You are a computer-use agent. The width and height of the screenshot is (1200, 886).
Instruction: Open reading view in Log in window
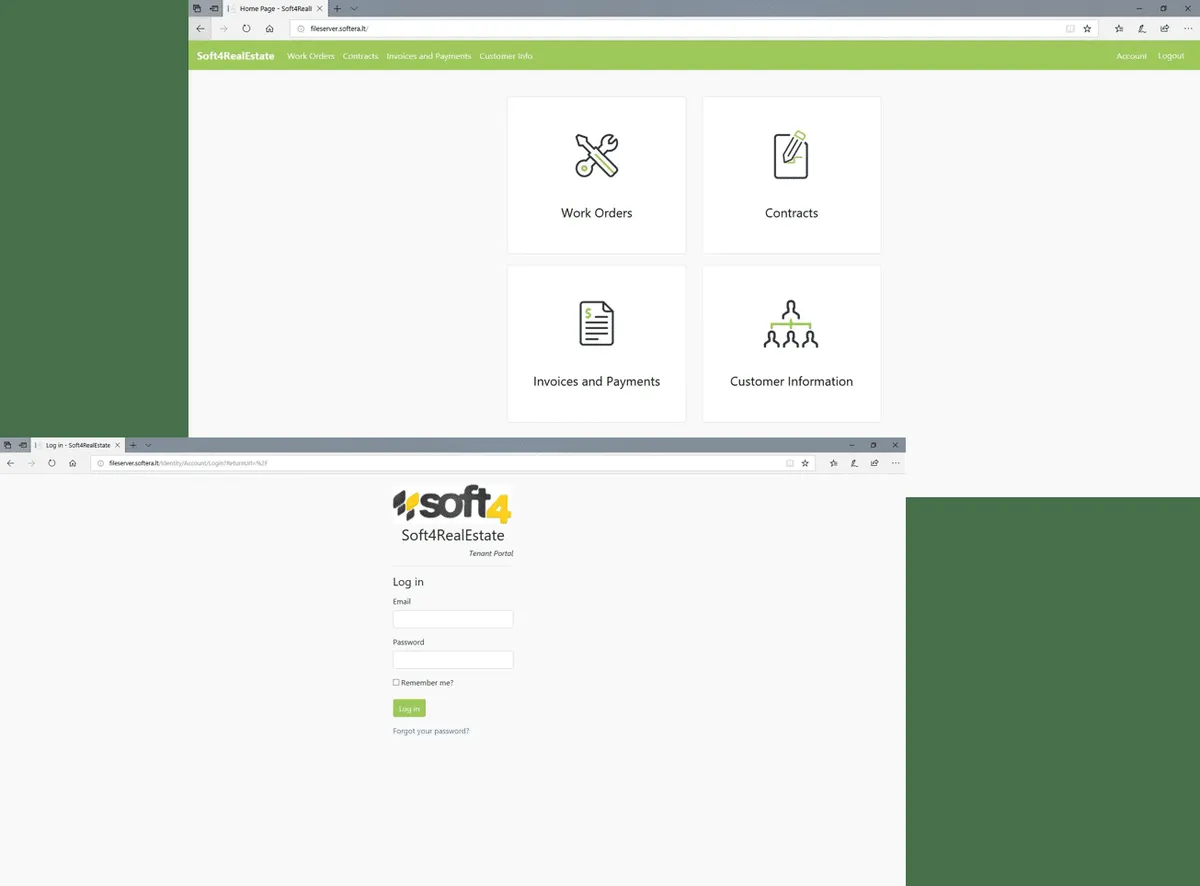[790, 463]
